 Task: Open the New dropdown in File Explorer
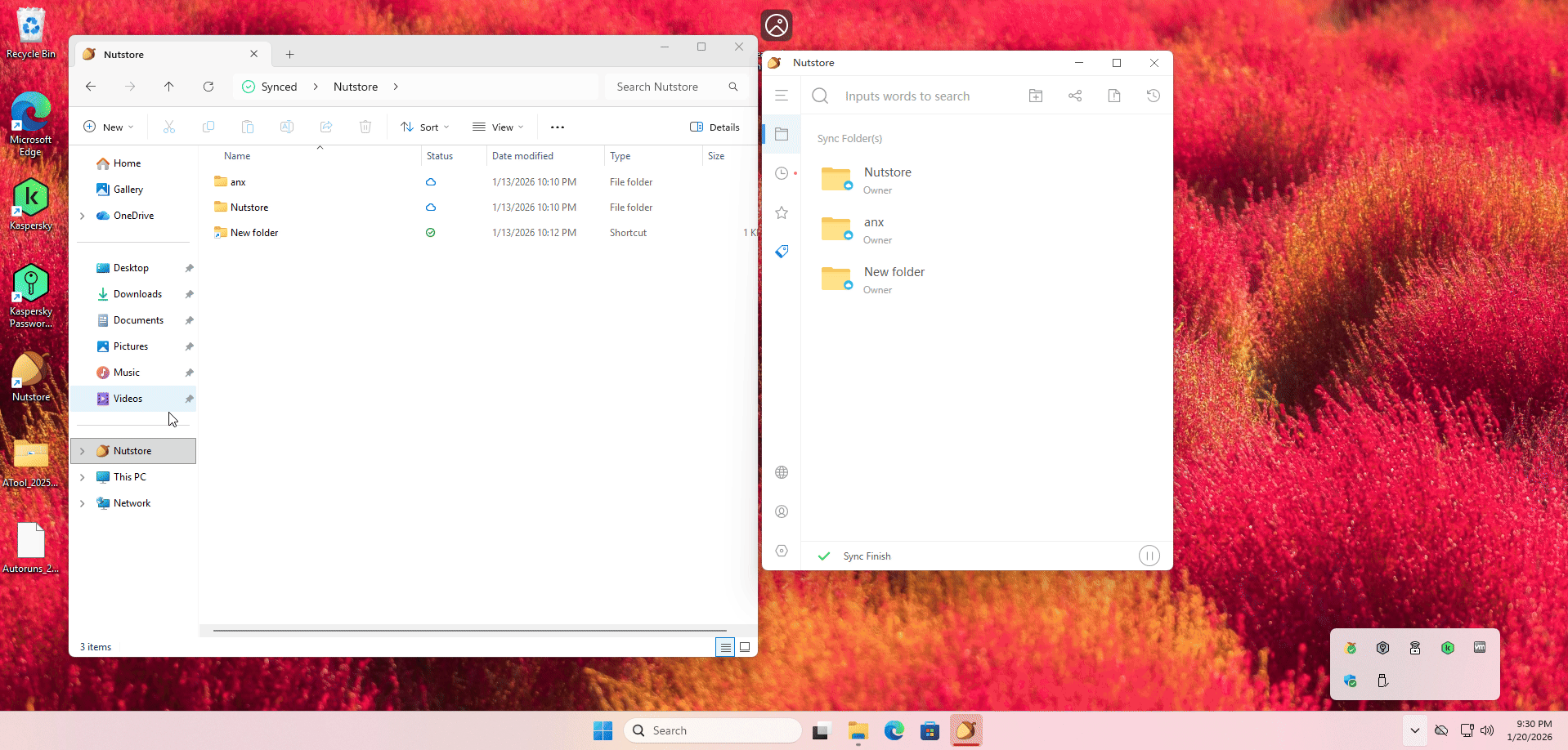point(109,127)
